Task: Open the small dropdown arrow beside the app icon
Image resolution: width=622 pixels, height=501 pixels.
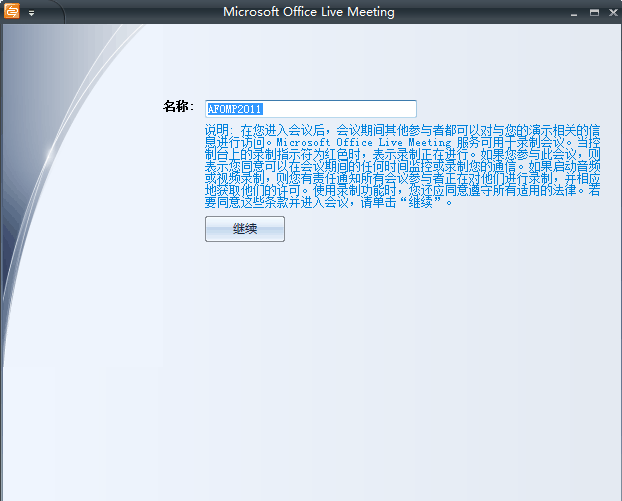Action: click(x=31, y=14)
